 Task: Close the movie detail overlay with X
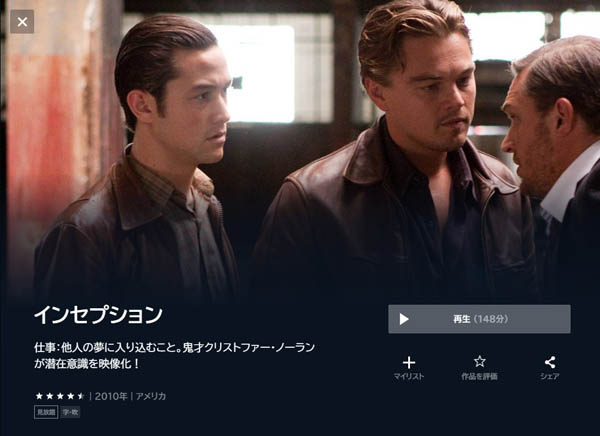click(x=22, y=22)
